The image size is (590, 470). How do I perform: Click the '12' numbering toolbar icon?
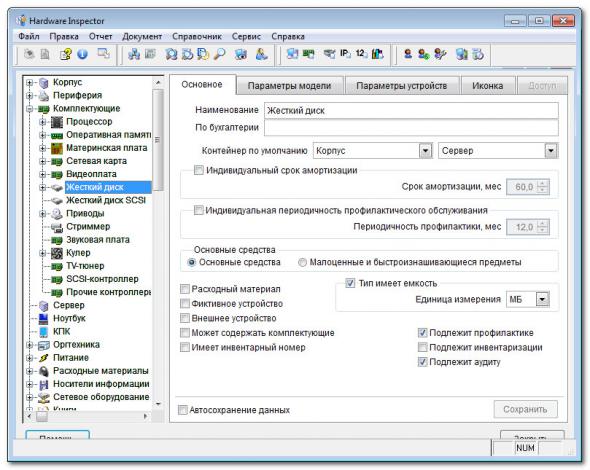(361, 54)
